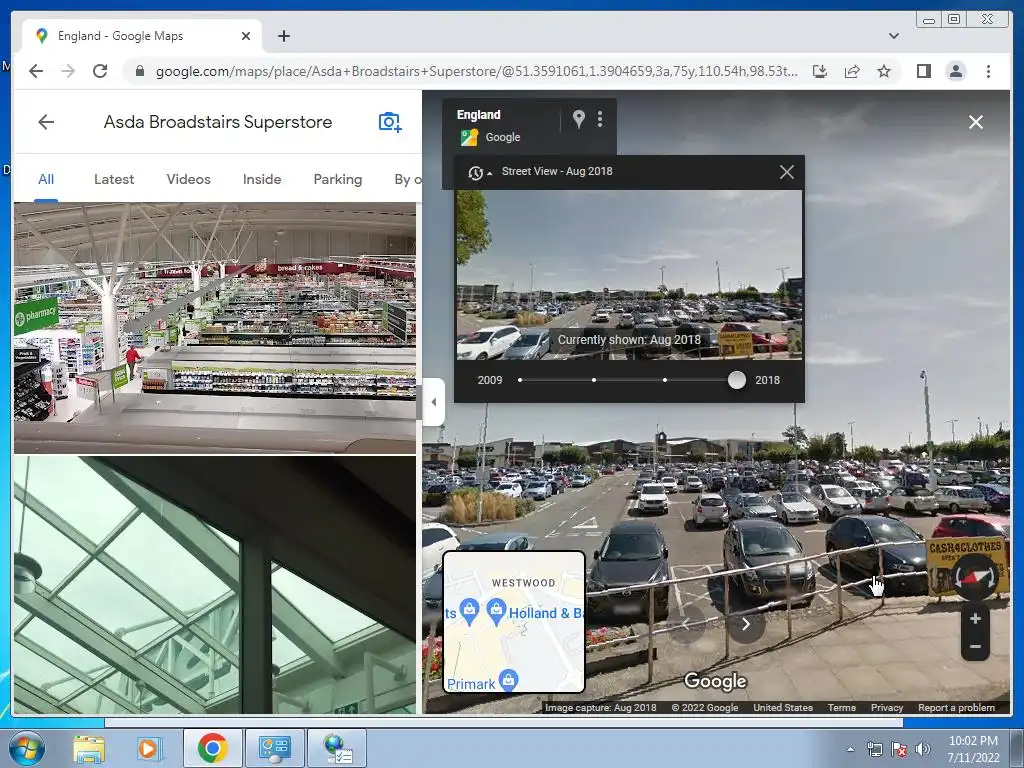The height and width of the screenshot is (768, 1024).
Task: Go back in Chrome browser history
Action: coord(36,71)
